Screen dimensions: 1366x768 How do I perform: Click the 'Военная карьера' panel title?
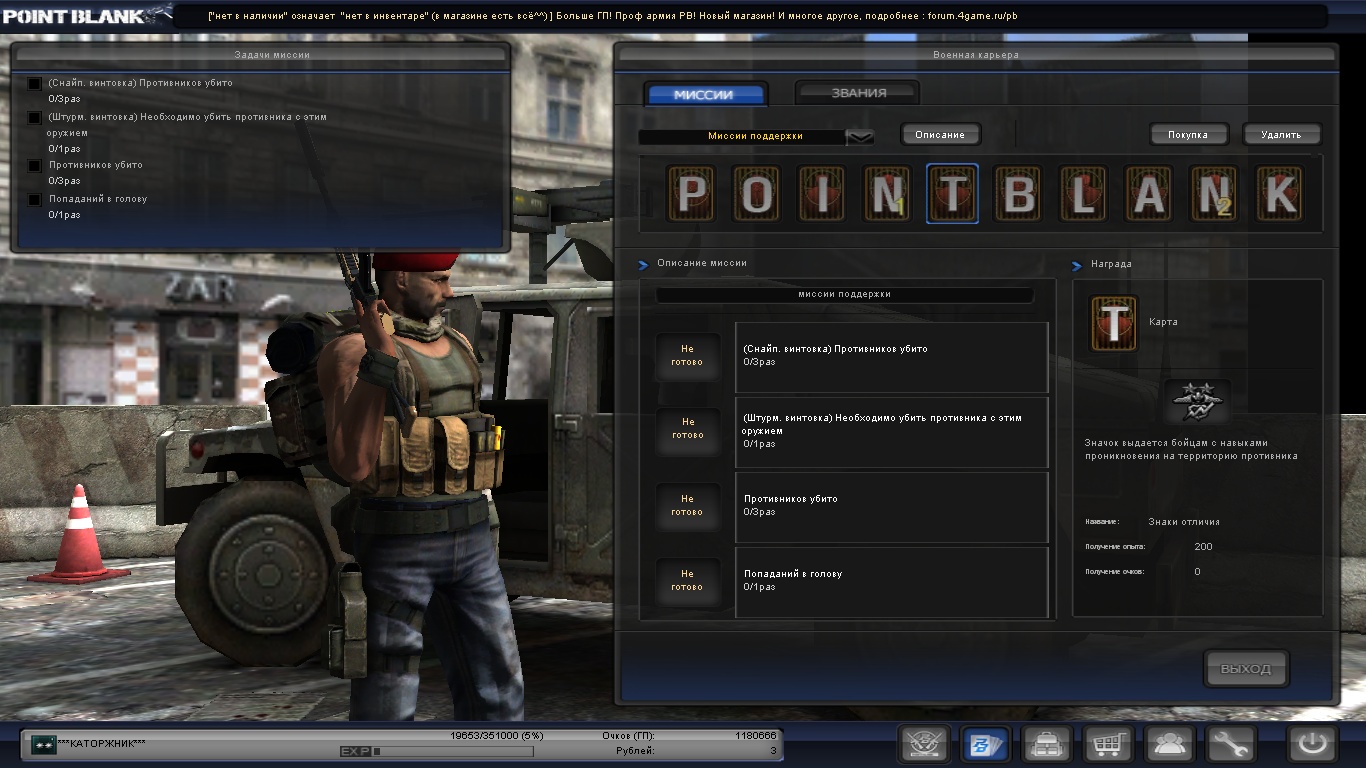[x=975, y=55]
